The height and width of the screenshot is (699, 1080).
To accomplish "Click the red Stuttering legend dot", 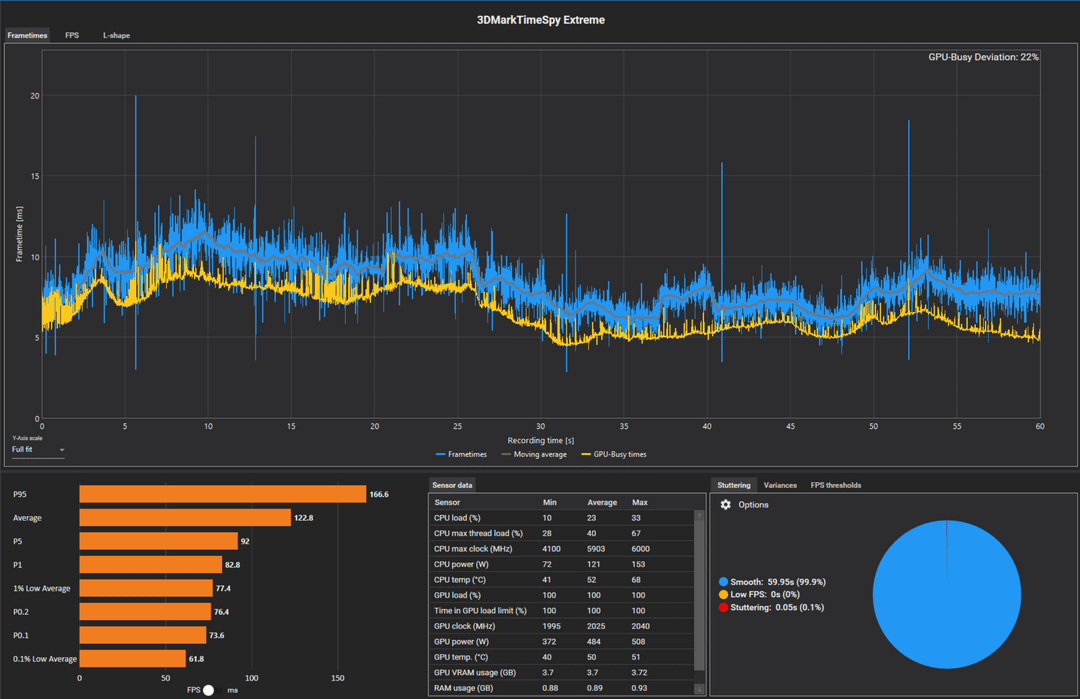I will [723, 607].
